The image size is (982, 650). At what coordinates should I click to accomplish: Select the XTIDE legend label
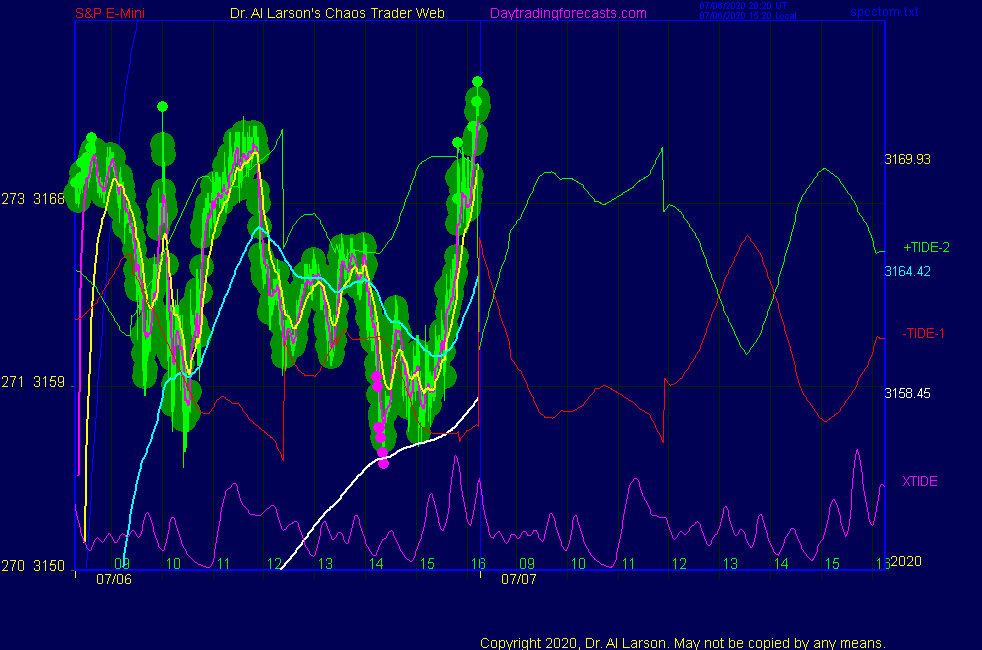pos(920,481)
